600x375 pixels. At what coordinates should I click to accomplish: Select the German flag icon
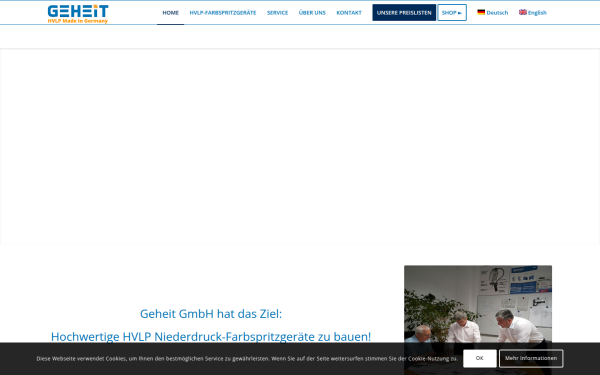point(481,12)
